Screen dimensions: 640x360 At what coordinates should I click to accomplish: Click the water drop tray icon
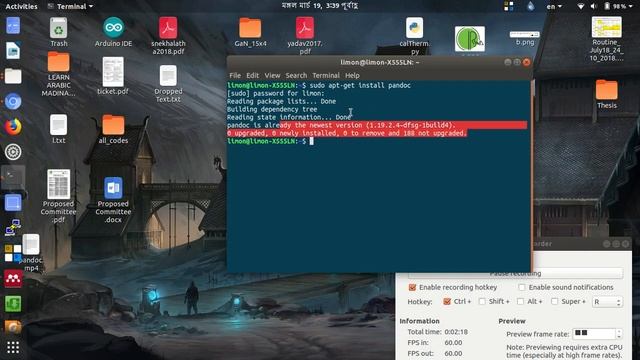(x=531, y=6)
